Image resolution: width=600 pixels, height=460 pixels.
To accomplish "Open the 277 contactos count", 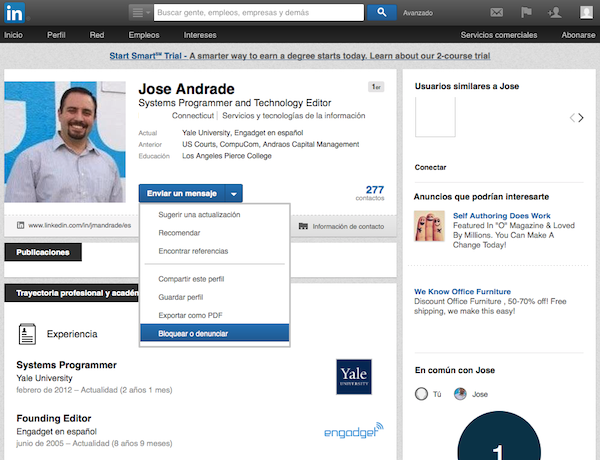I will pos(370,193).
